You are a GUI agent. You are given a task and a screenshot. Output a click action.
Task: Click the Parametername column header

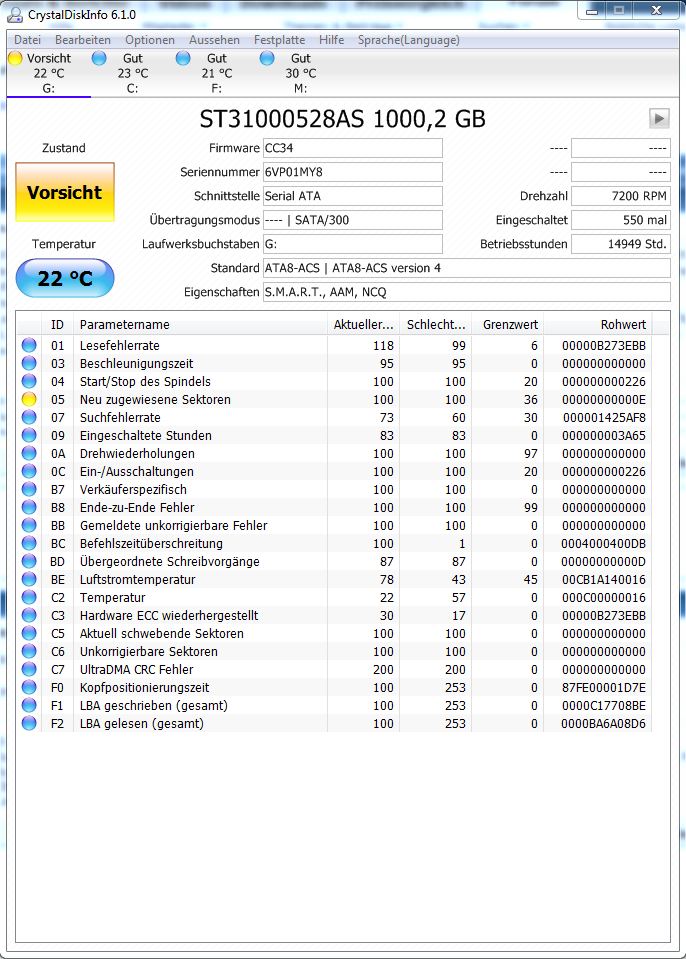coord(200,325)
